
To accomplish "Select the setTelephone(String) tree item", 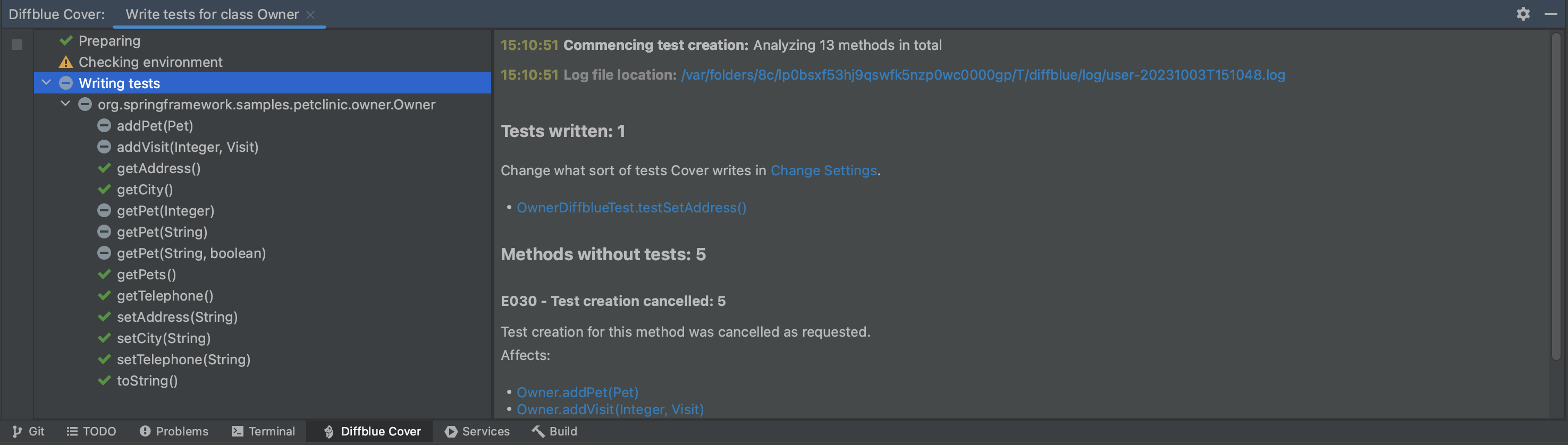I will point(183,360).
